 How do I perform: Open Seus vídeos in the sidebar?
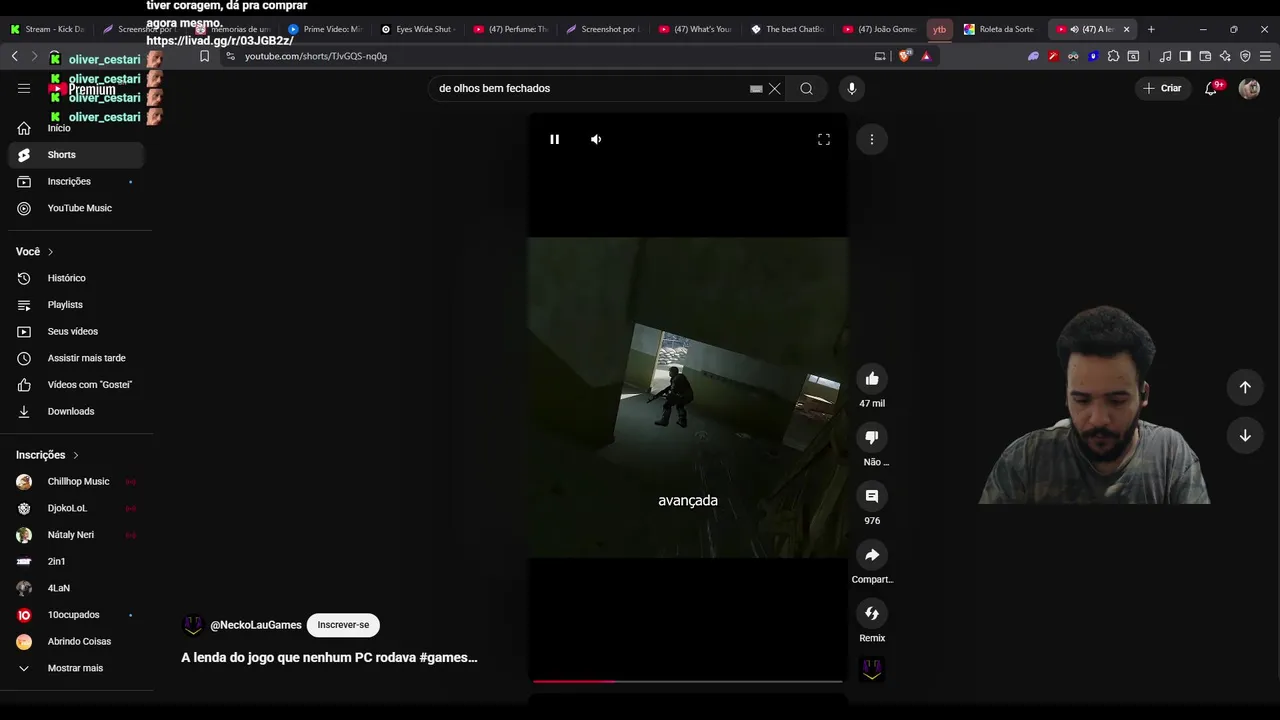[76, 331]
